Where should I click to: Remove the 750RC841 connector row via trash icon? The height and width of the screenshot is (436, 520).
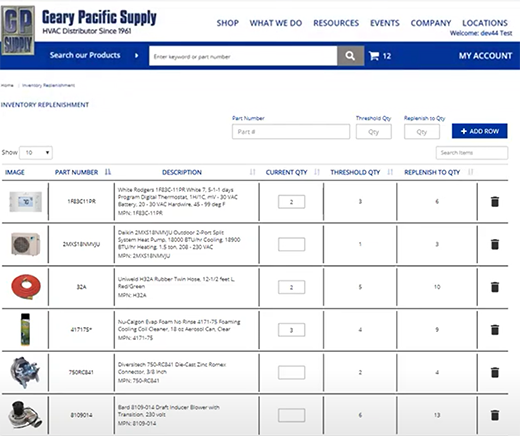(495, 372)
